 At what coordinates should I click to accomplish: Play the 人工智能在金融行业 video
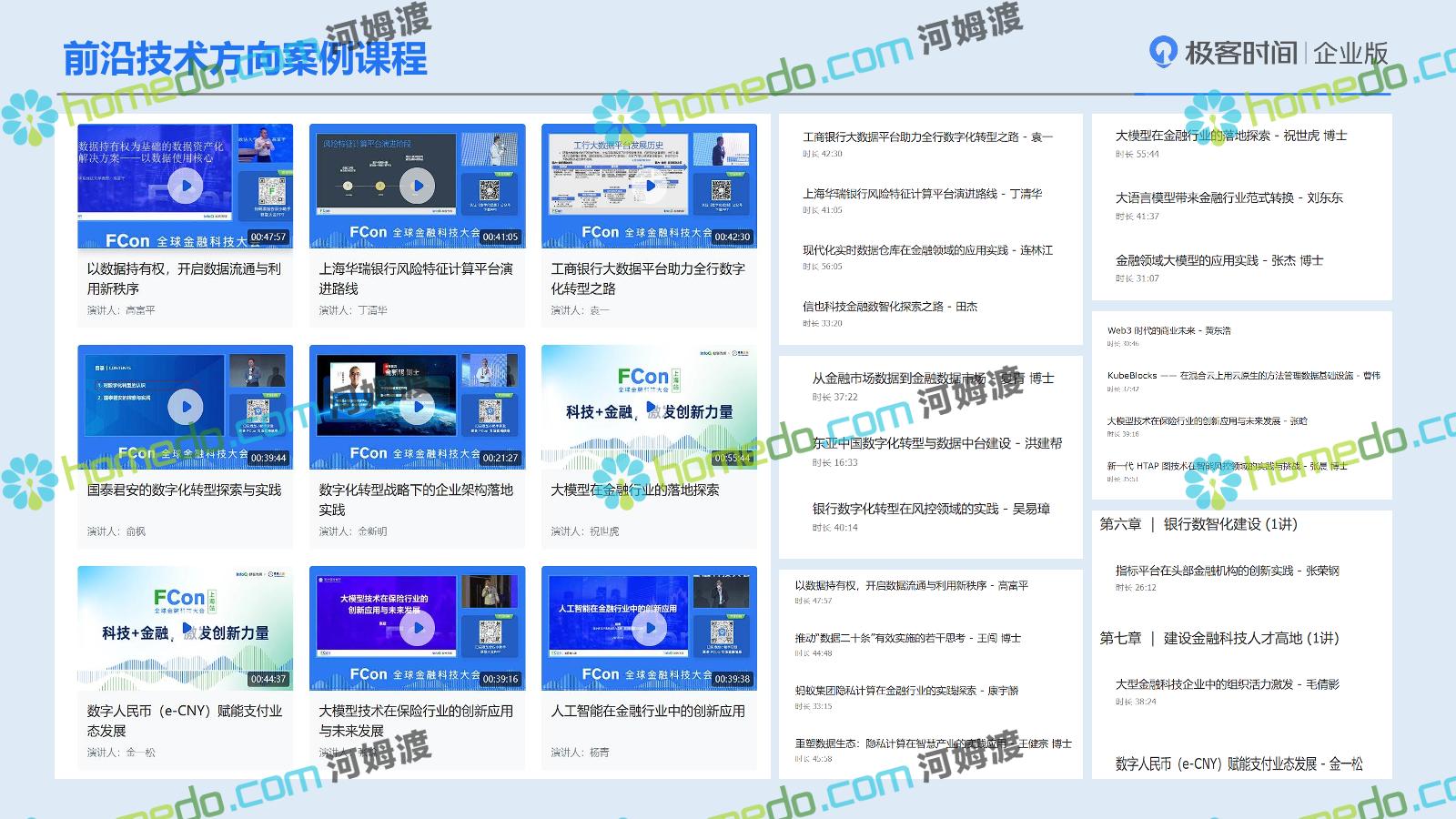point(650,628)
